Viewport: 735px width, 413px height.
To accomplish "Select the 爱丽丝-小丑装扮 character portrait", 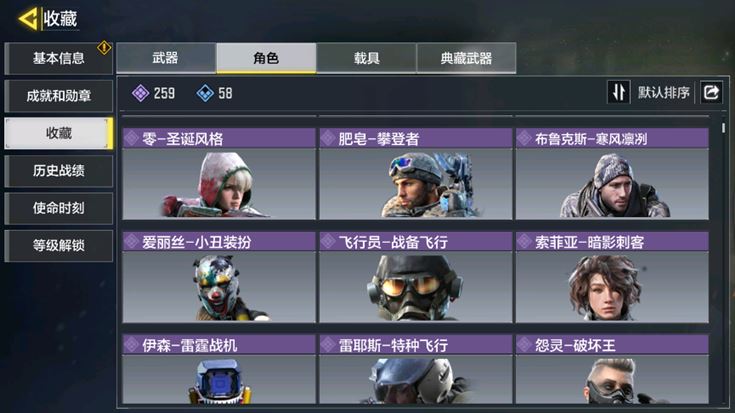I will tap(219, 287).
